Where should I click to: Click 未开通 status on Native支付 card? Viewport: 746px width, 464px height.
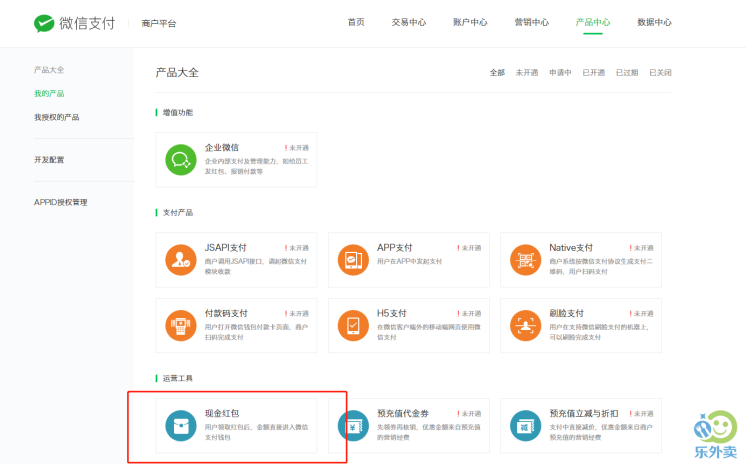[x=641, y=248]
